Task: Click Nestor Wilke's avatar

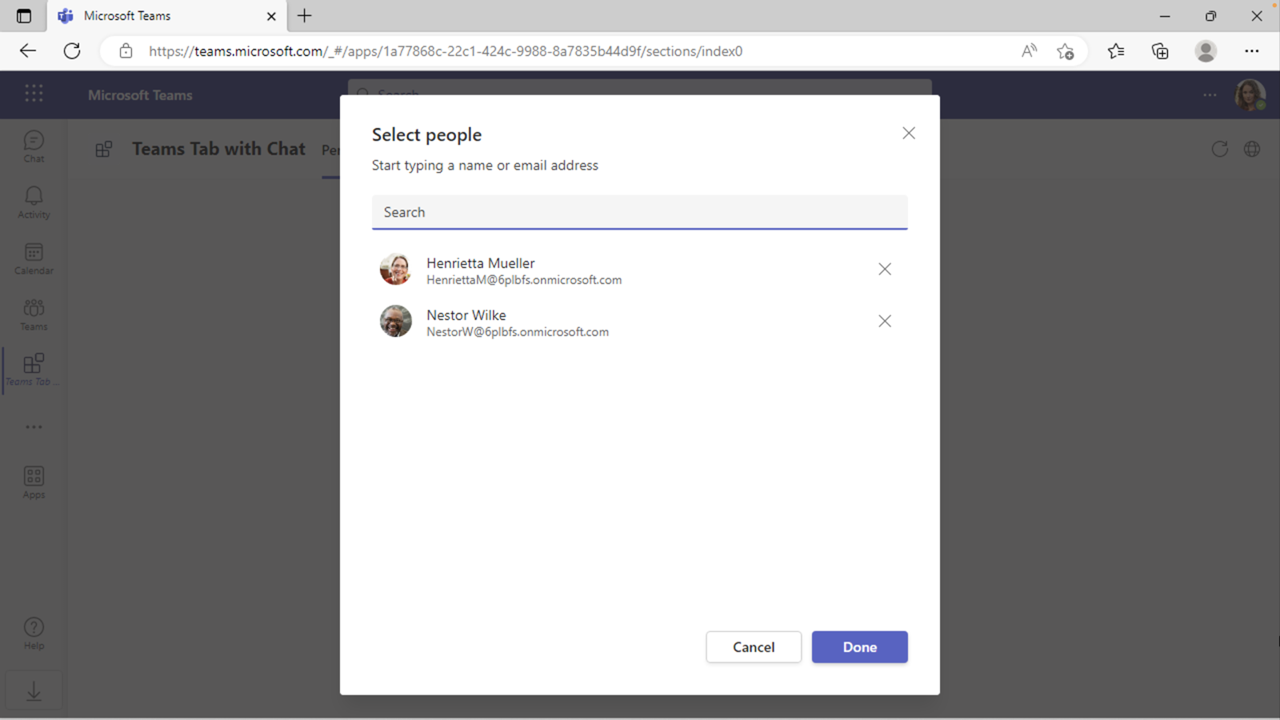Action: pos(396,321)
